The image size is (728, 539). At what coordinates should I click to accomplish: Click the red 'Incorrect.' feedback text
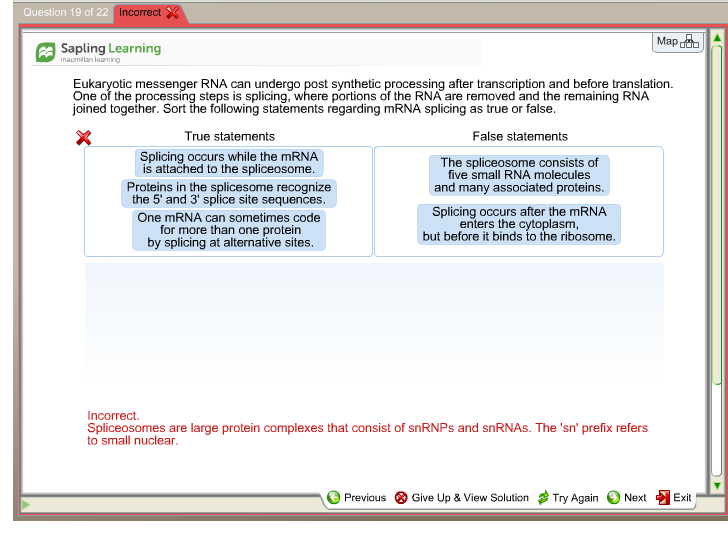(x=113, y=416)
